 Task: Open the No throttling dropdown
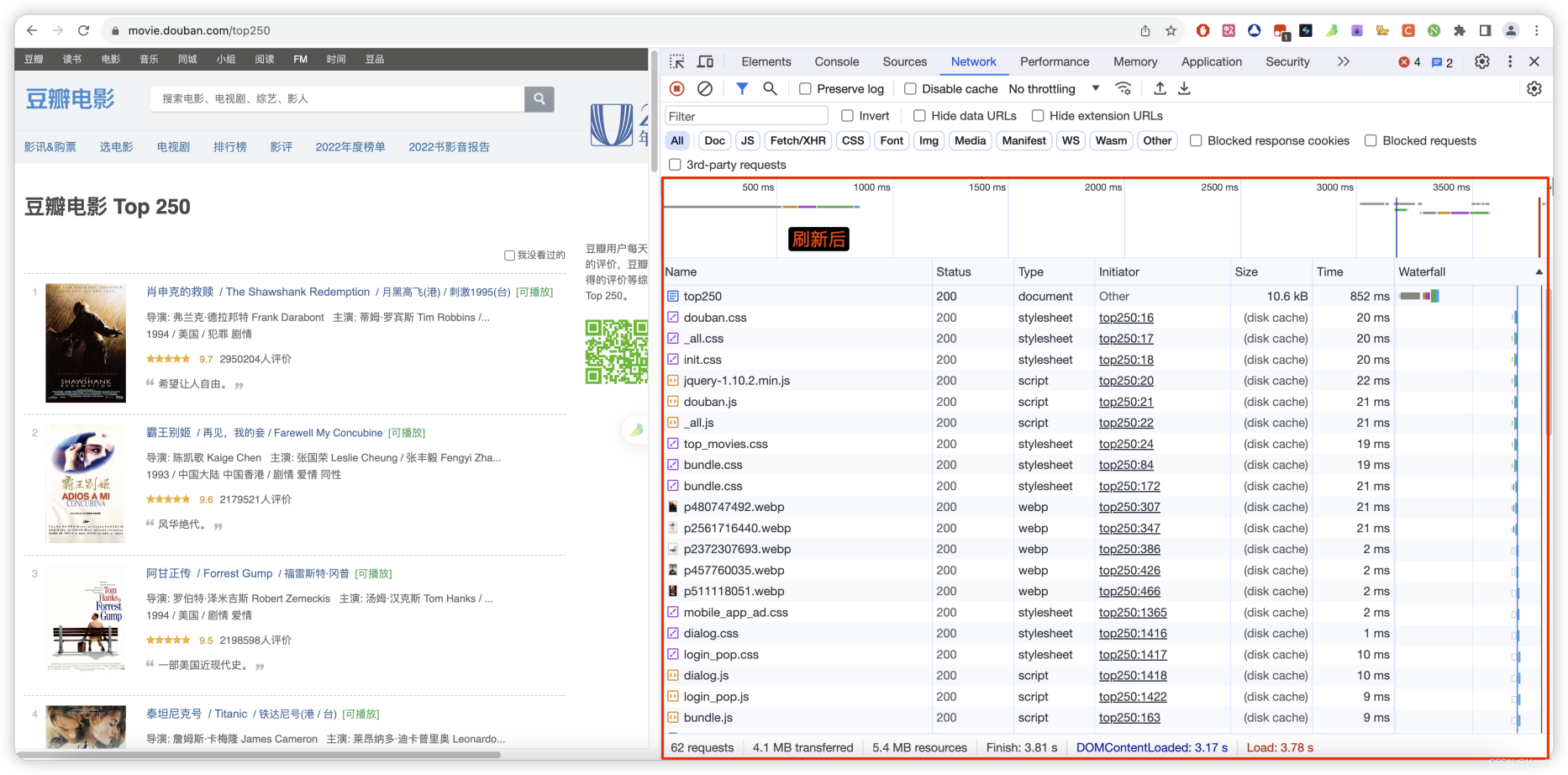coord(1054,88)
